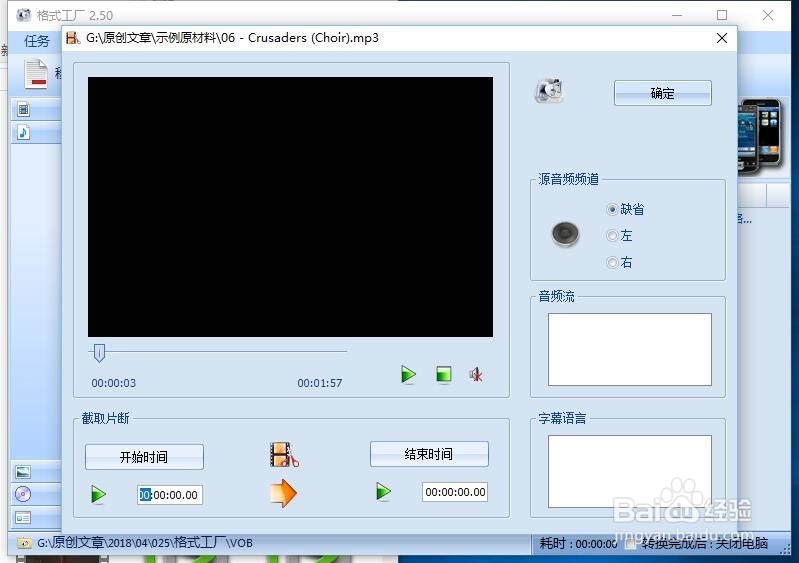Close the Crusaders (Choir).mp3 dialog
The height and width of the screenshot is (563, 799).
tap(722, 38)
